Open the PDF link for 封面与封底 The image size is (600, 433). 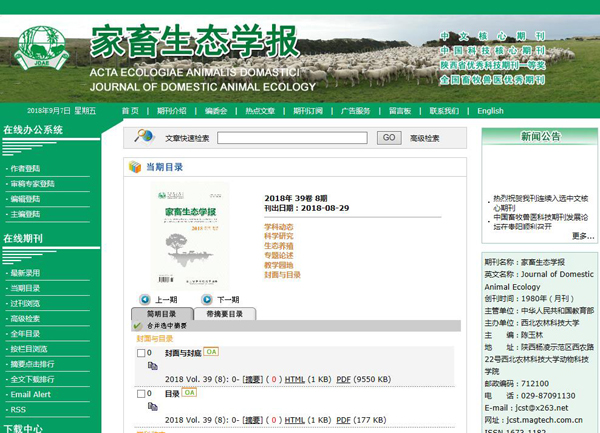coord(343,380)
